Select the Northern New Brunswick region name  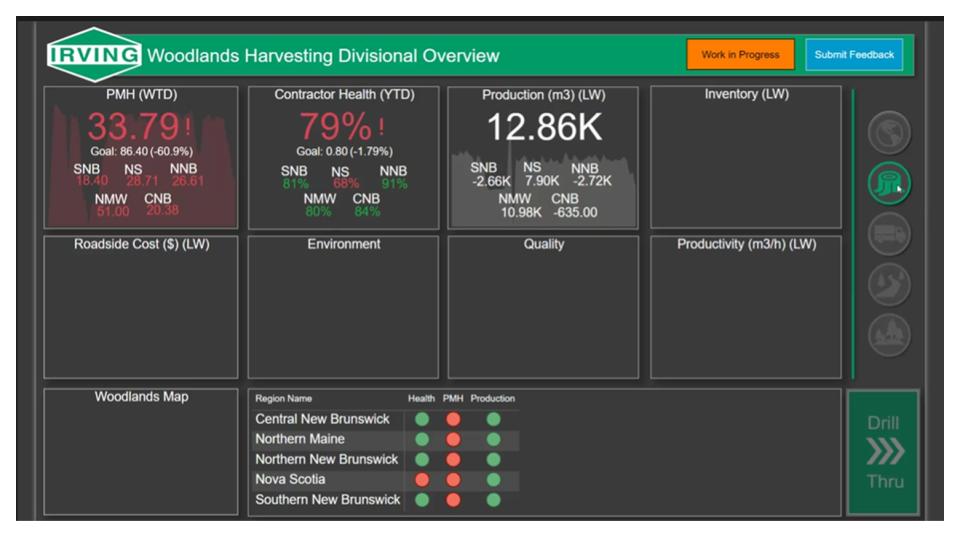326,459
